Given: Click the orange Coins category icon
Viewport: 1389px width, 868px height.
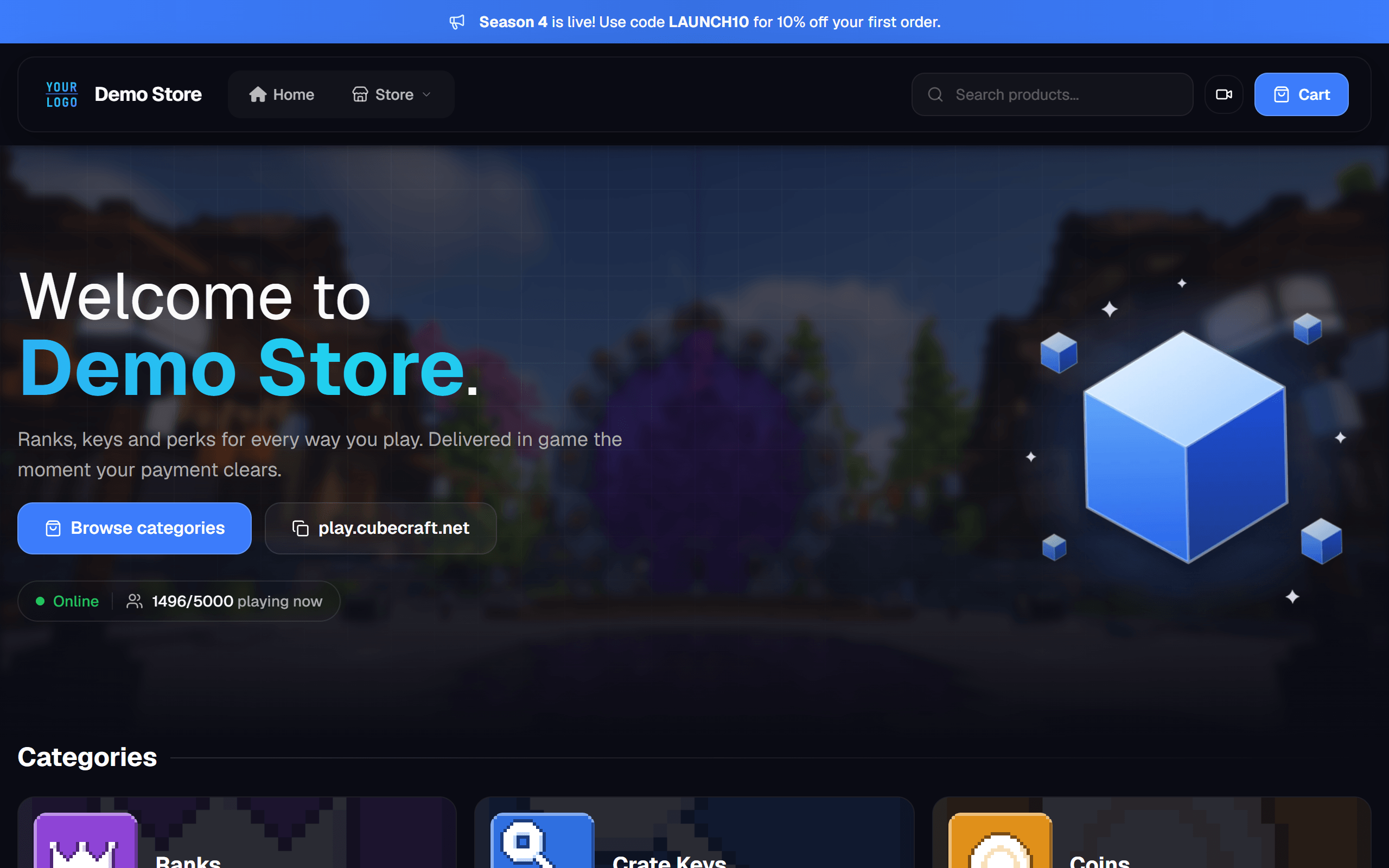Looking at the screenshot, I should [x=1000, y=840].
